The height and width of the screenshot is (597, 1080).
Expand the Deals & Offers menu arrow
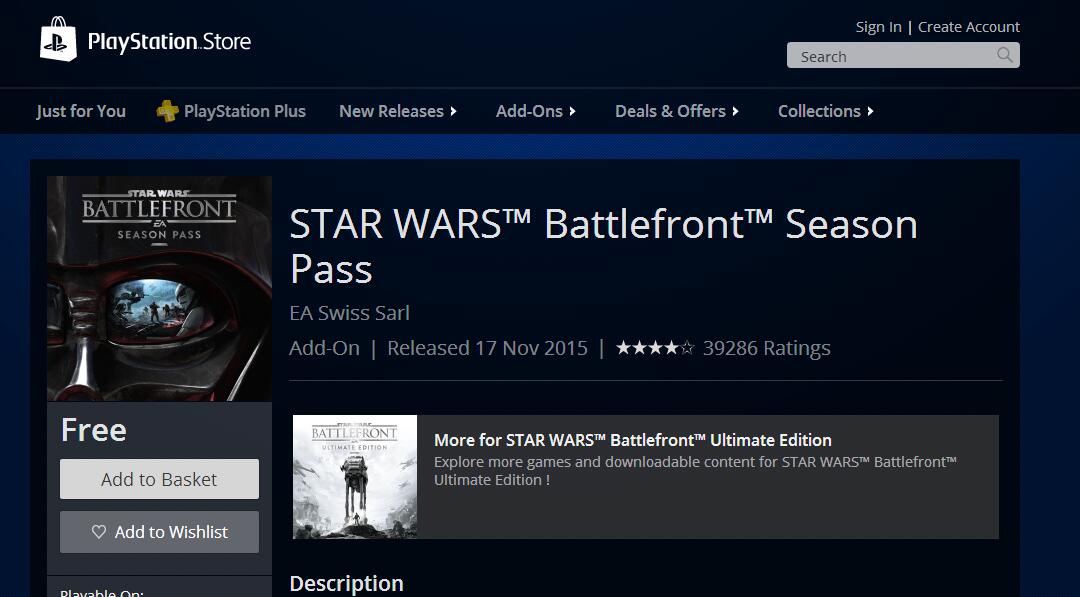coord(736,112)
